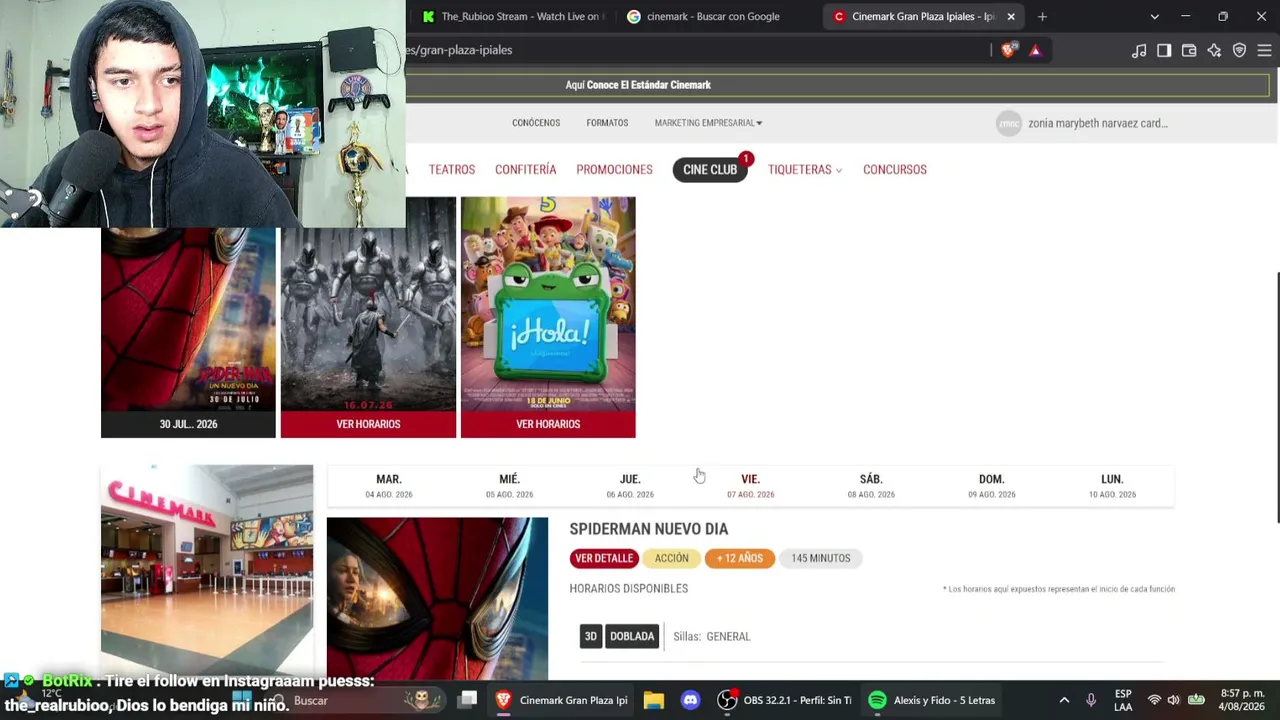Click the 145 Minutos duration tag
The image size is (1280, 720).
[821, 558]
